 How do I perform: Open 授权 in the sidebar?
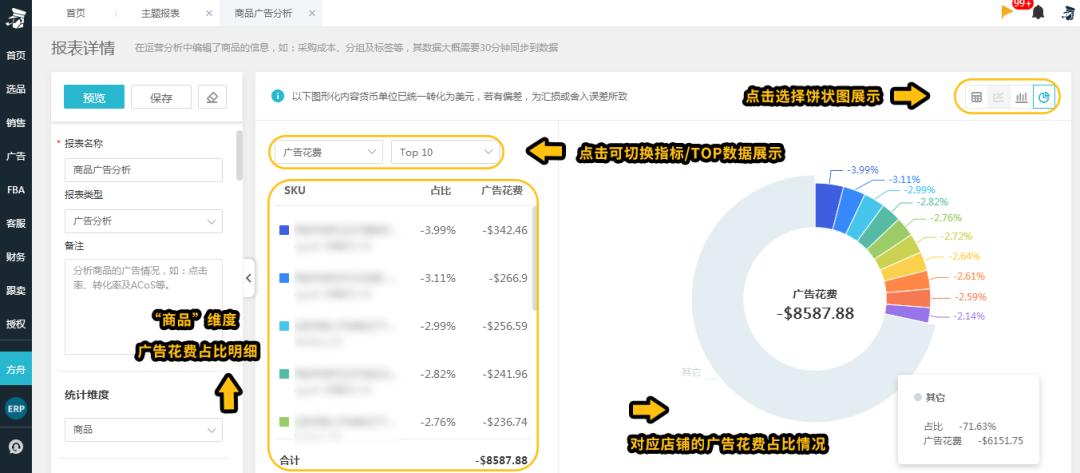(x=16, y=324)
